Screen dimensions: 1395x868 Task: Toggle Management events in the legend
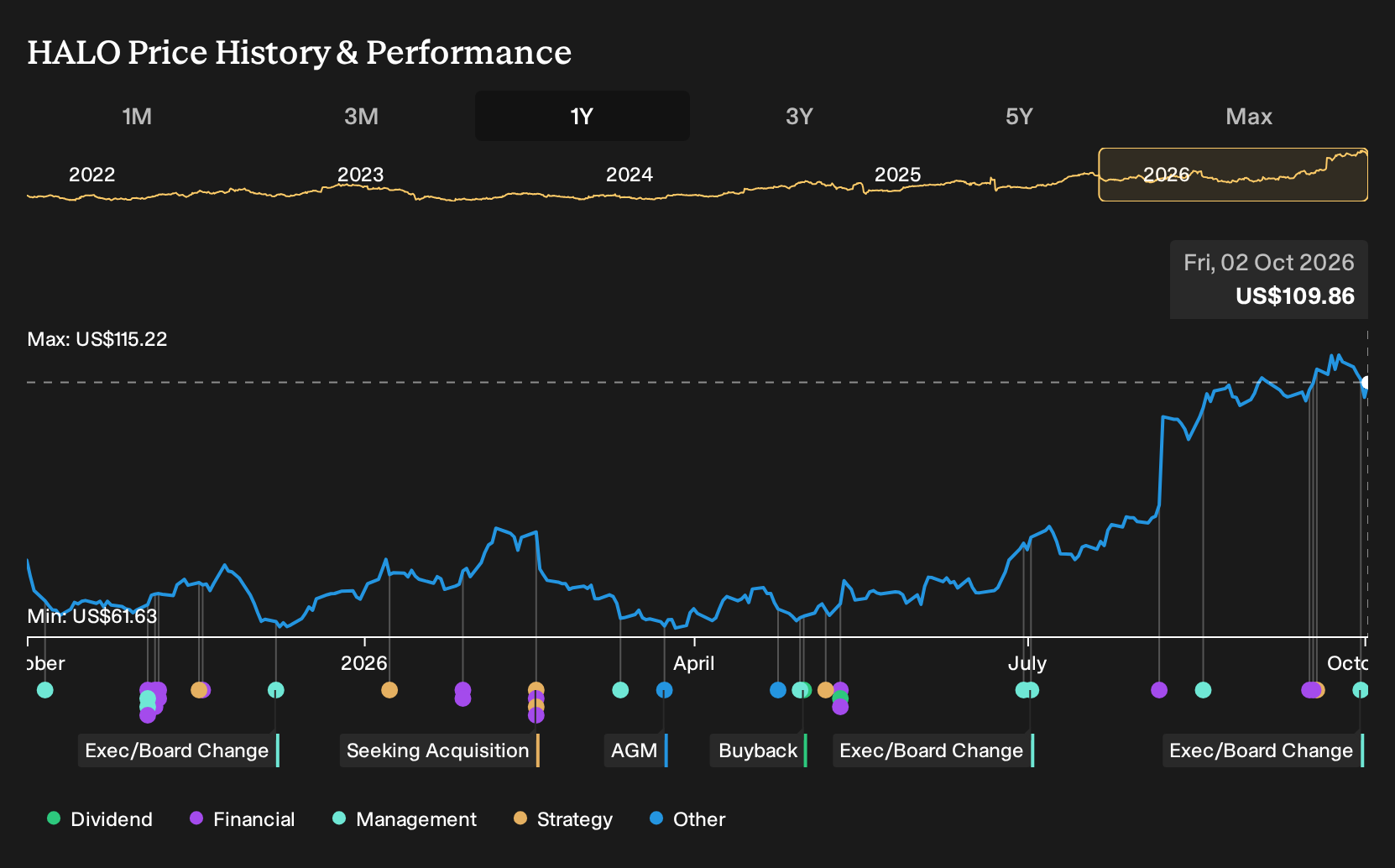405,819
